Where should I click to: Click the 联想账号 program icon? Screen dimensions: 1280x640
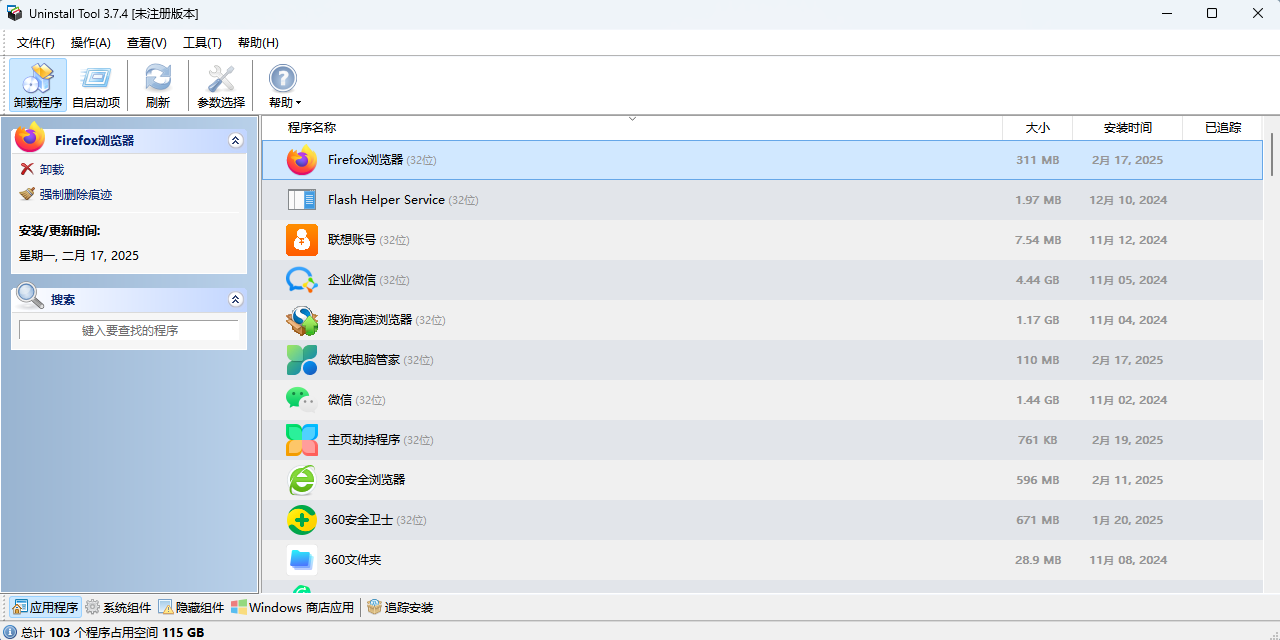click(301, 240)
